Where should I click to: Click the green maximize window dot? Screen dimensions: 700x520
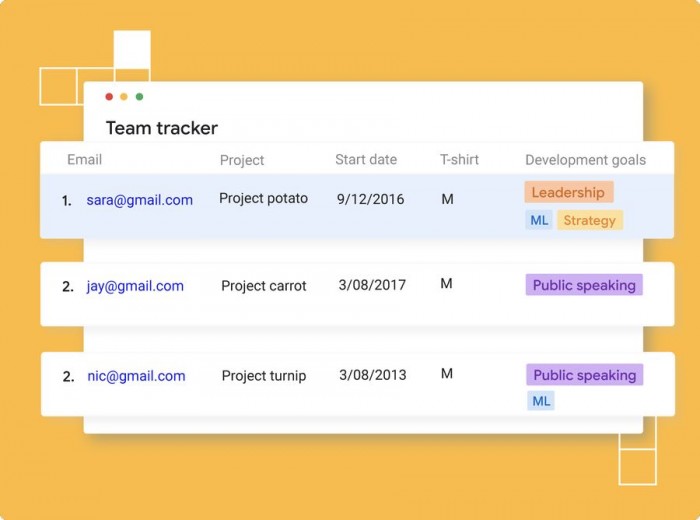(x=139, y=96)
